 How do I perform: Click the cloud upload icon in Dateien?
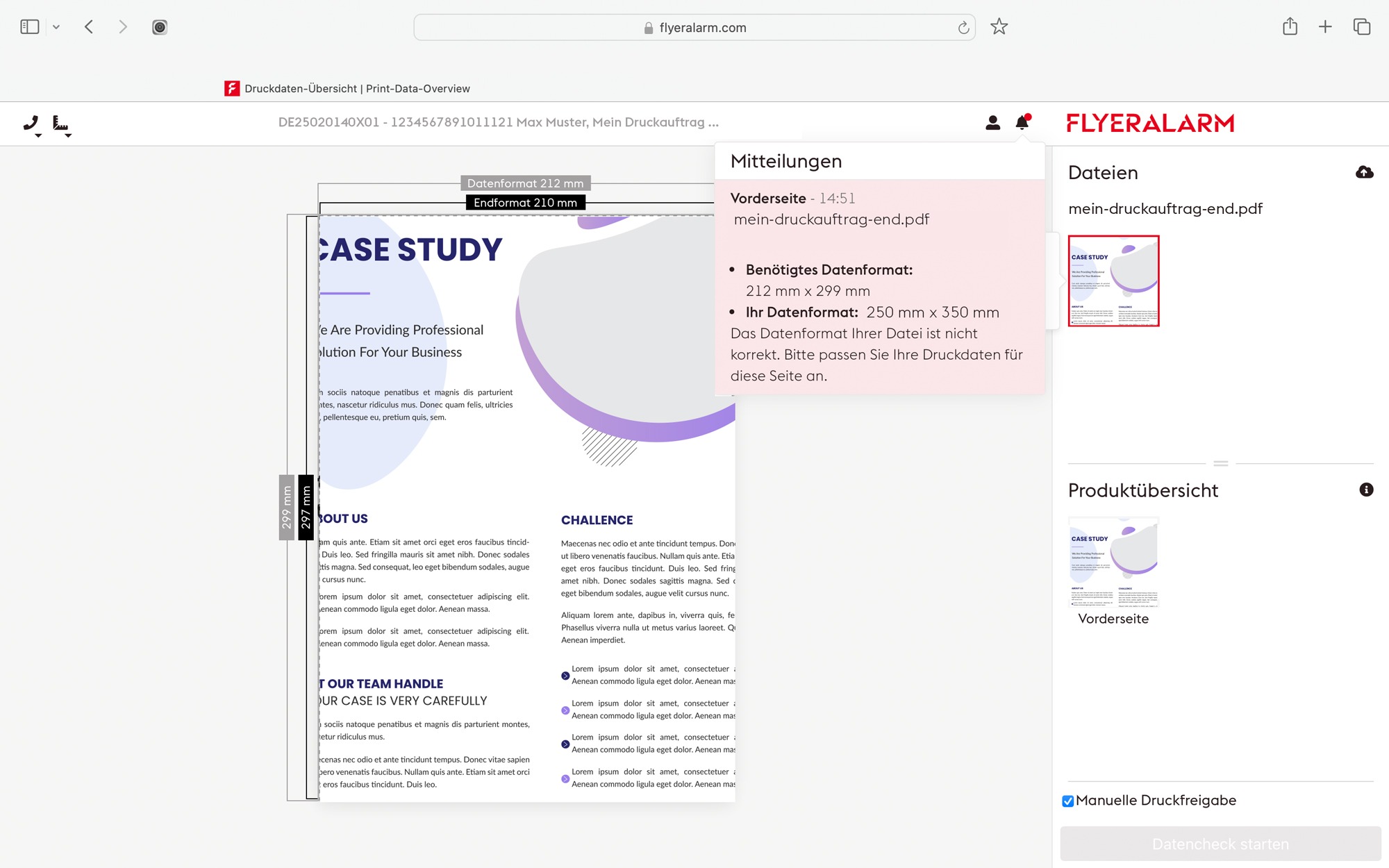click(1364, 172)
